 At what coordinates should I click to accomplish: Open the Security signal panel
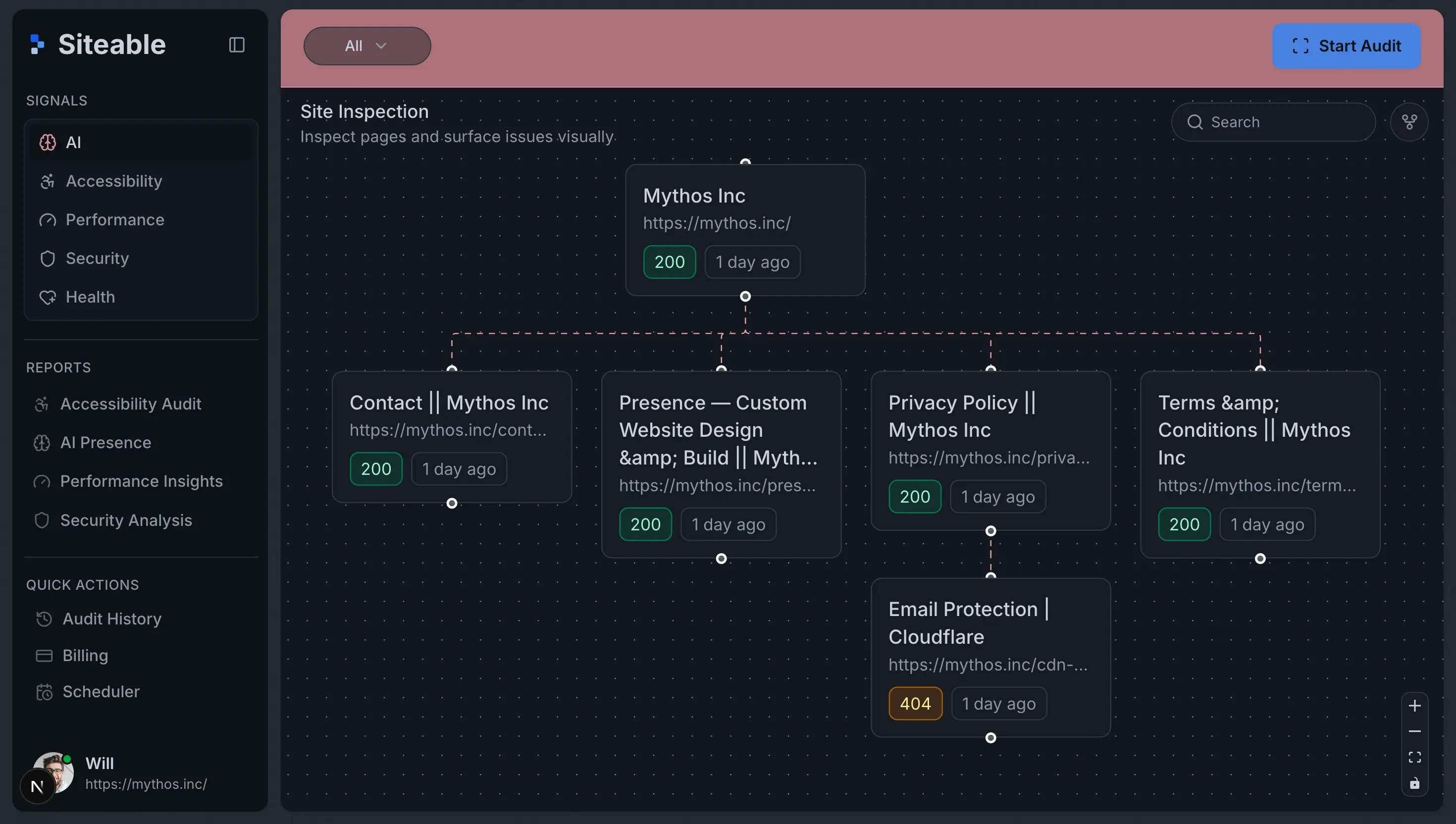pos(98,258)
